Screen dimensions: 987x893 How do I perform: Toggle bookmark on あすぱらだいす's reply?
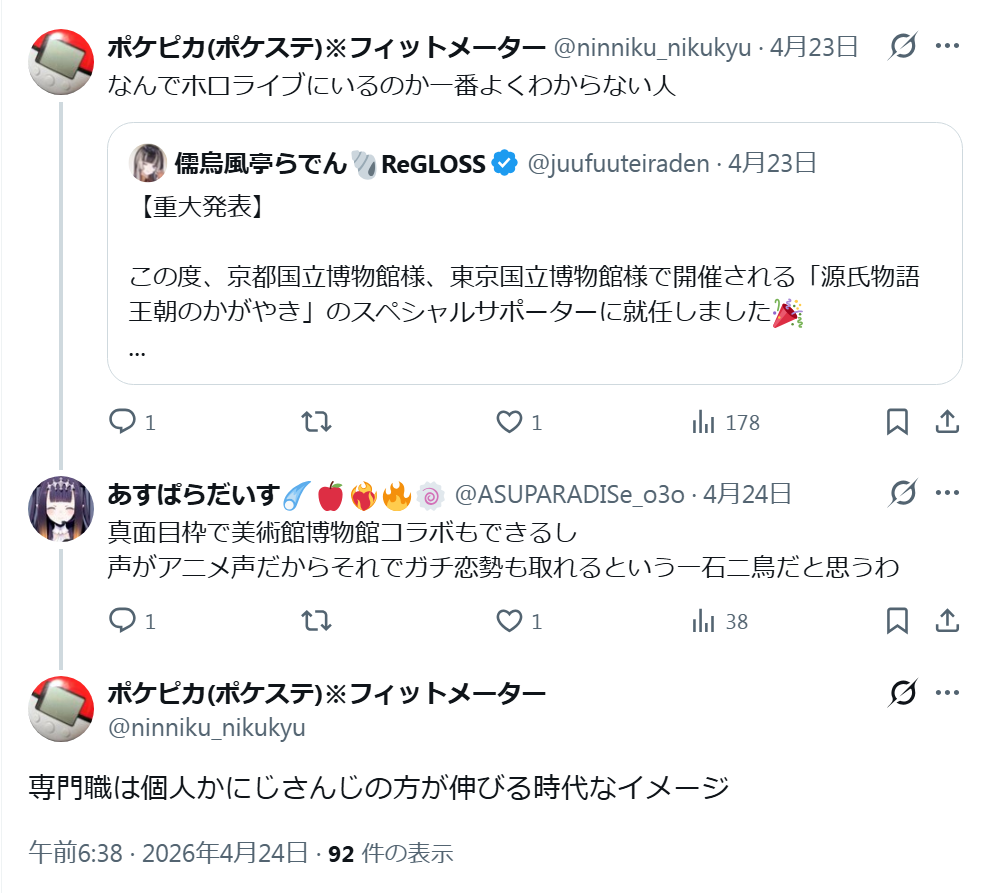[x=897, y=621]
